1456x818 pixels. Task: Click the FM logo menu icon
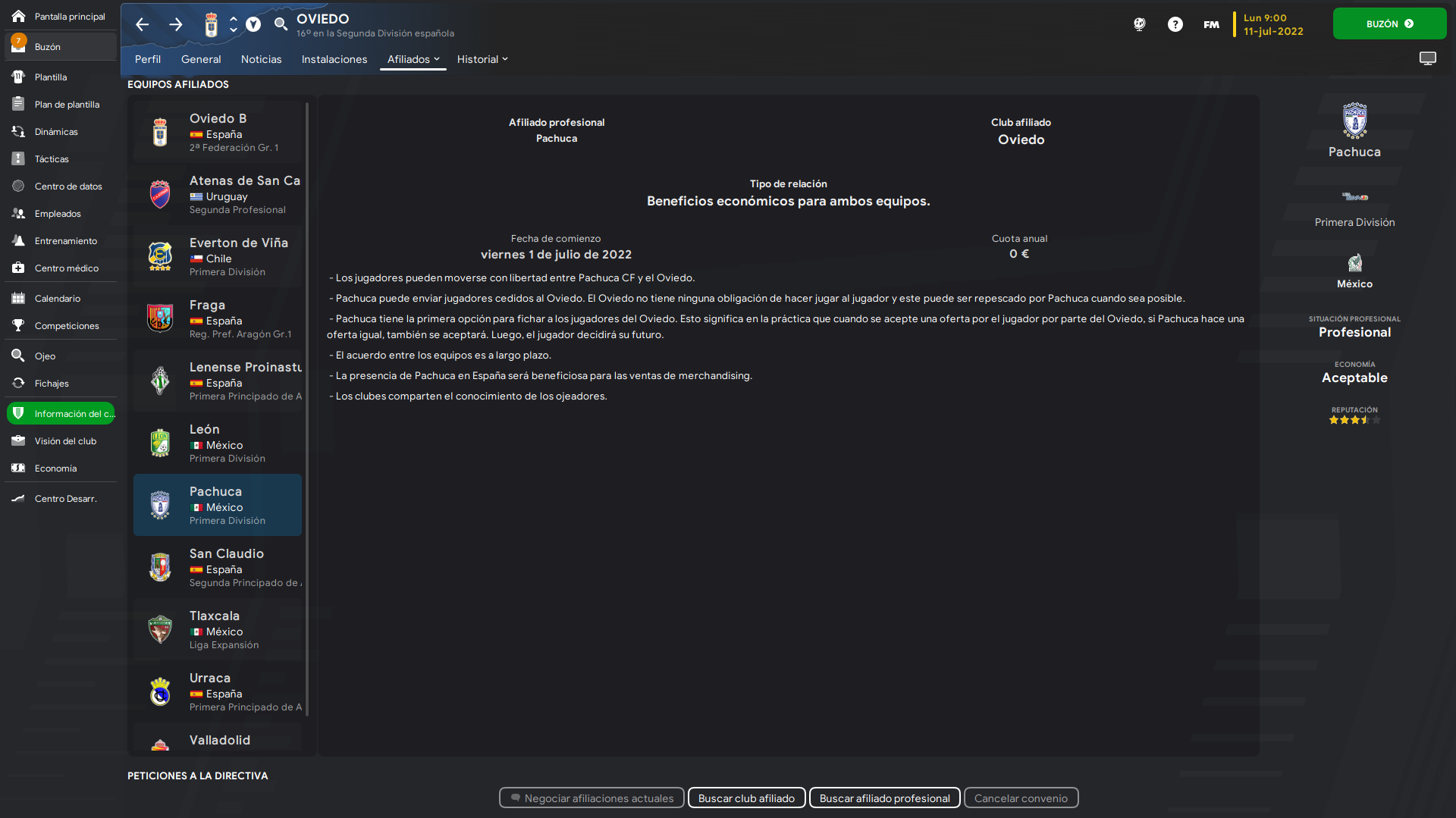pyautogui.click(x=1211, y=24)
